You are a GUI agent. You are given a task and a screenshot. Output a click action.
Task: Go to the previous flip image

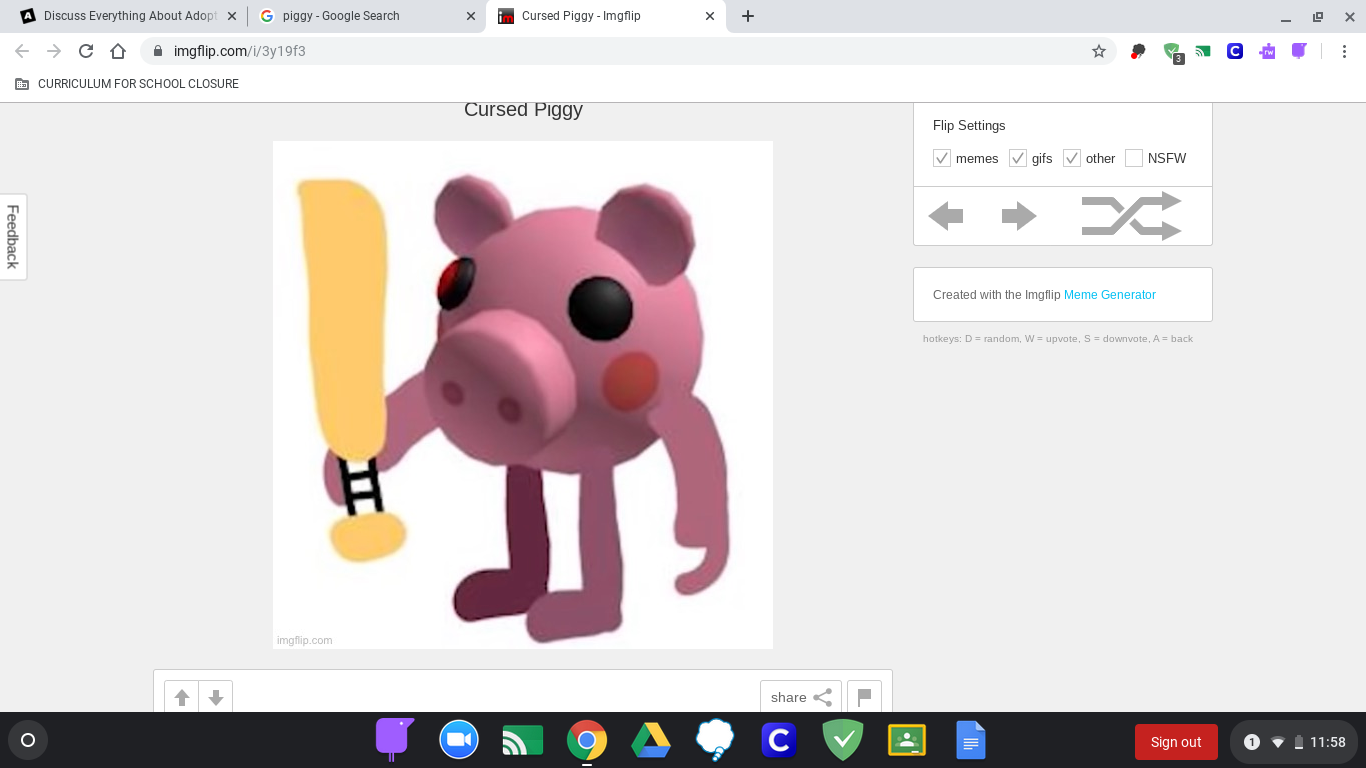tap(946, 216)
